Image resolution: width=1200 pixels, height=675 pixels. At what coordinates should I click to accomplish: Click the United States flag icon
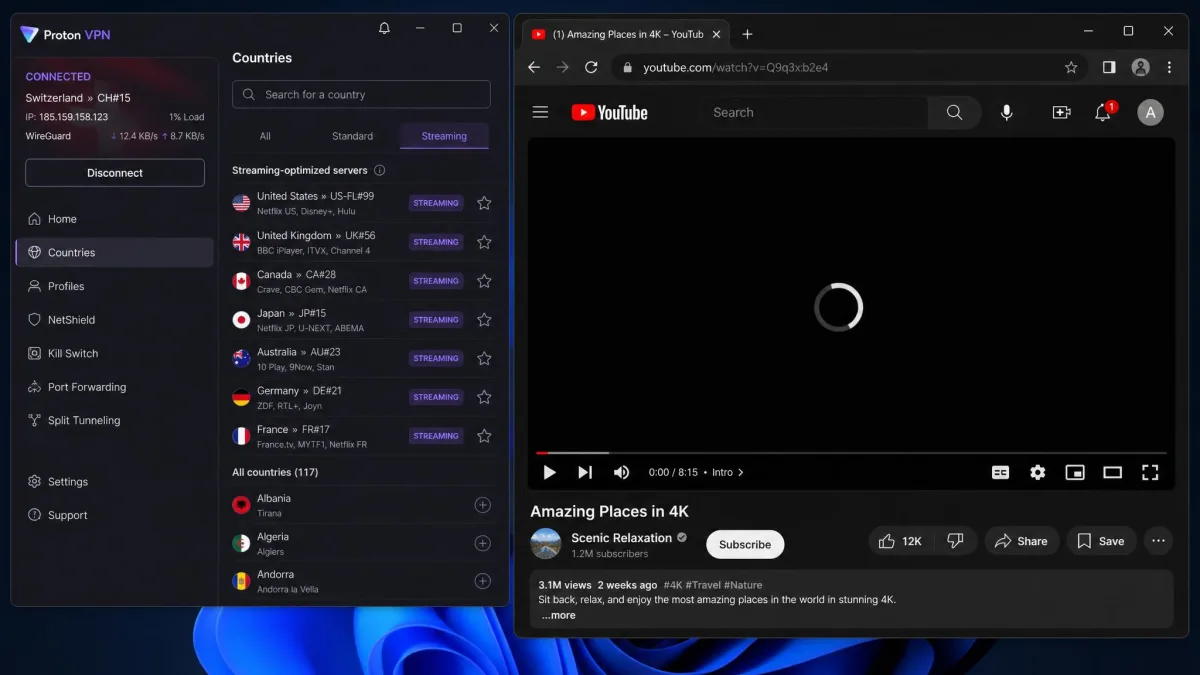coord(241,203)
